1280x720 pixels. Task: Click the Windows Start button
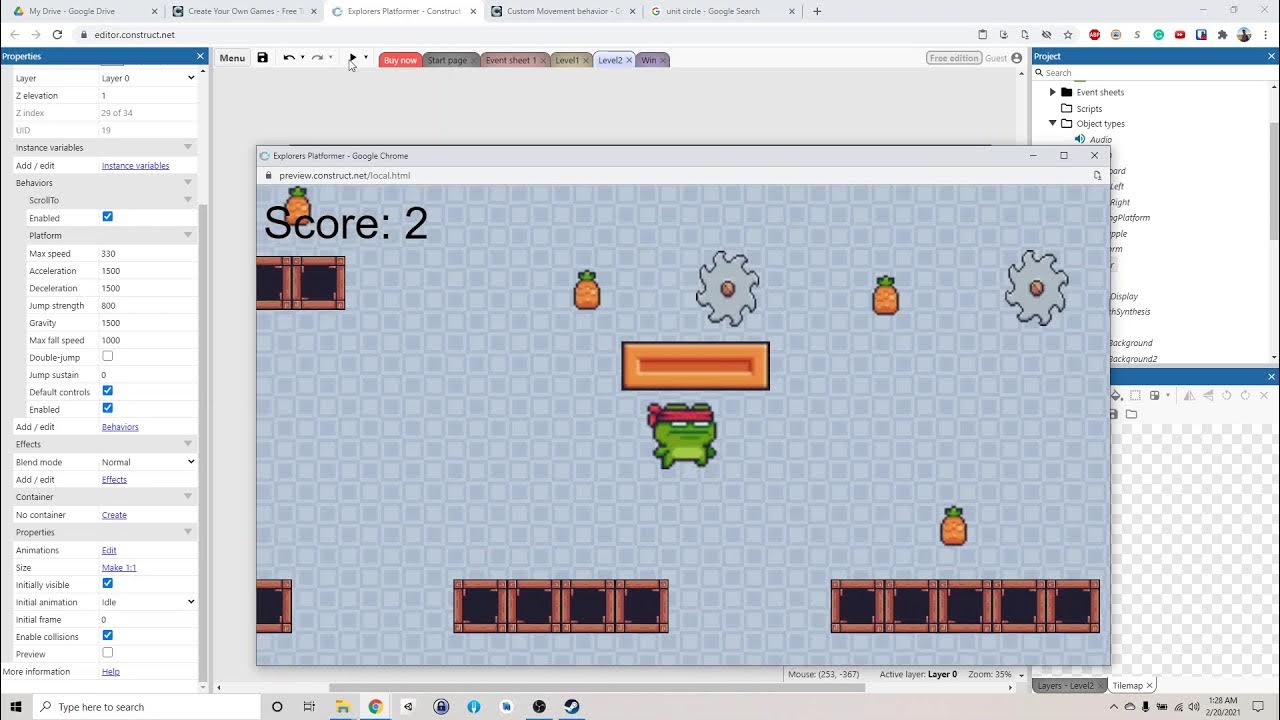[x=16, y=706]
